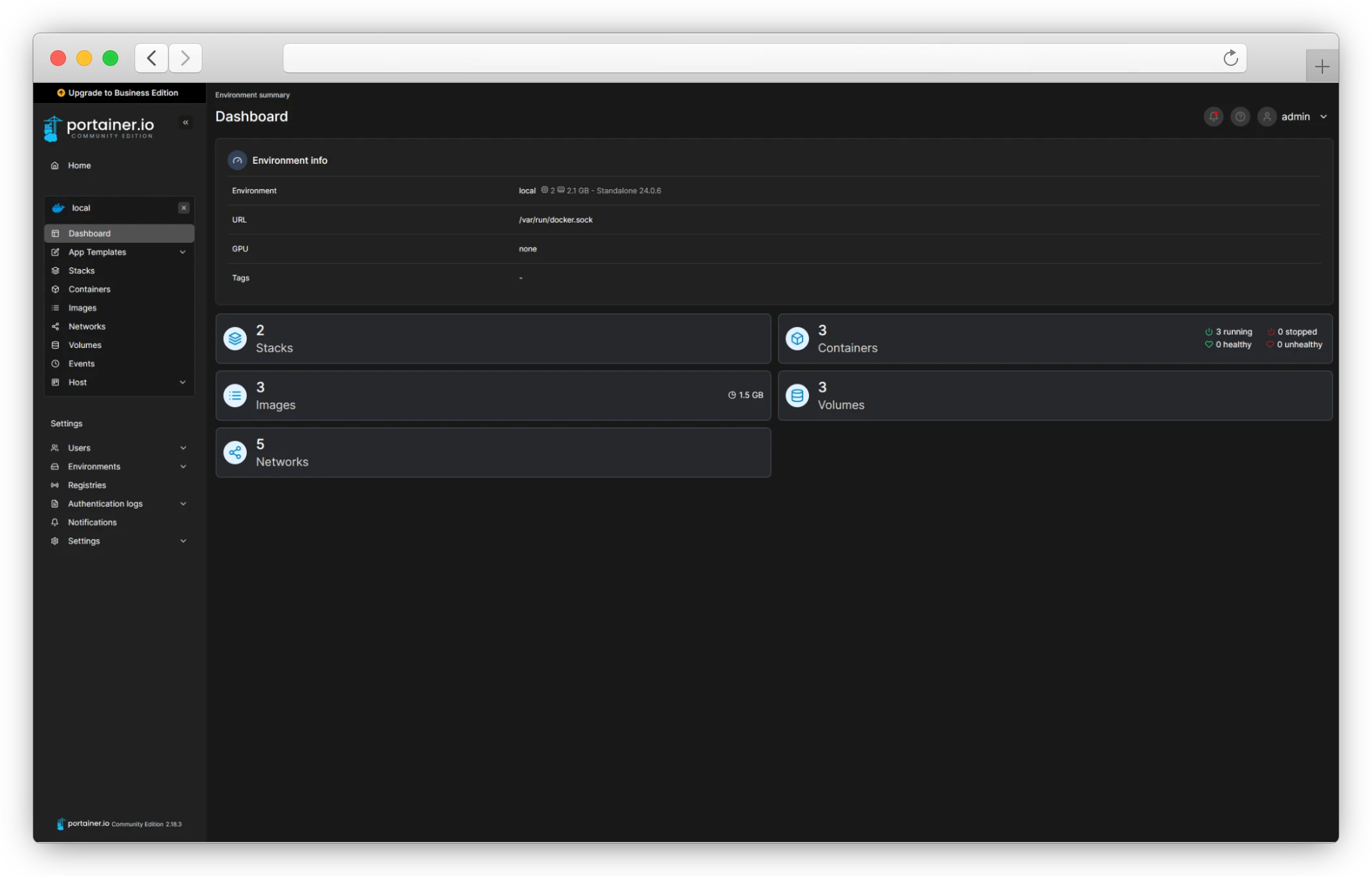Click the Portainer logo in sidebar
The image size is (1372, 876).
point(99,127)
